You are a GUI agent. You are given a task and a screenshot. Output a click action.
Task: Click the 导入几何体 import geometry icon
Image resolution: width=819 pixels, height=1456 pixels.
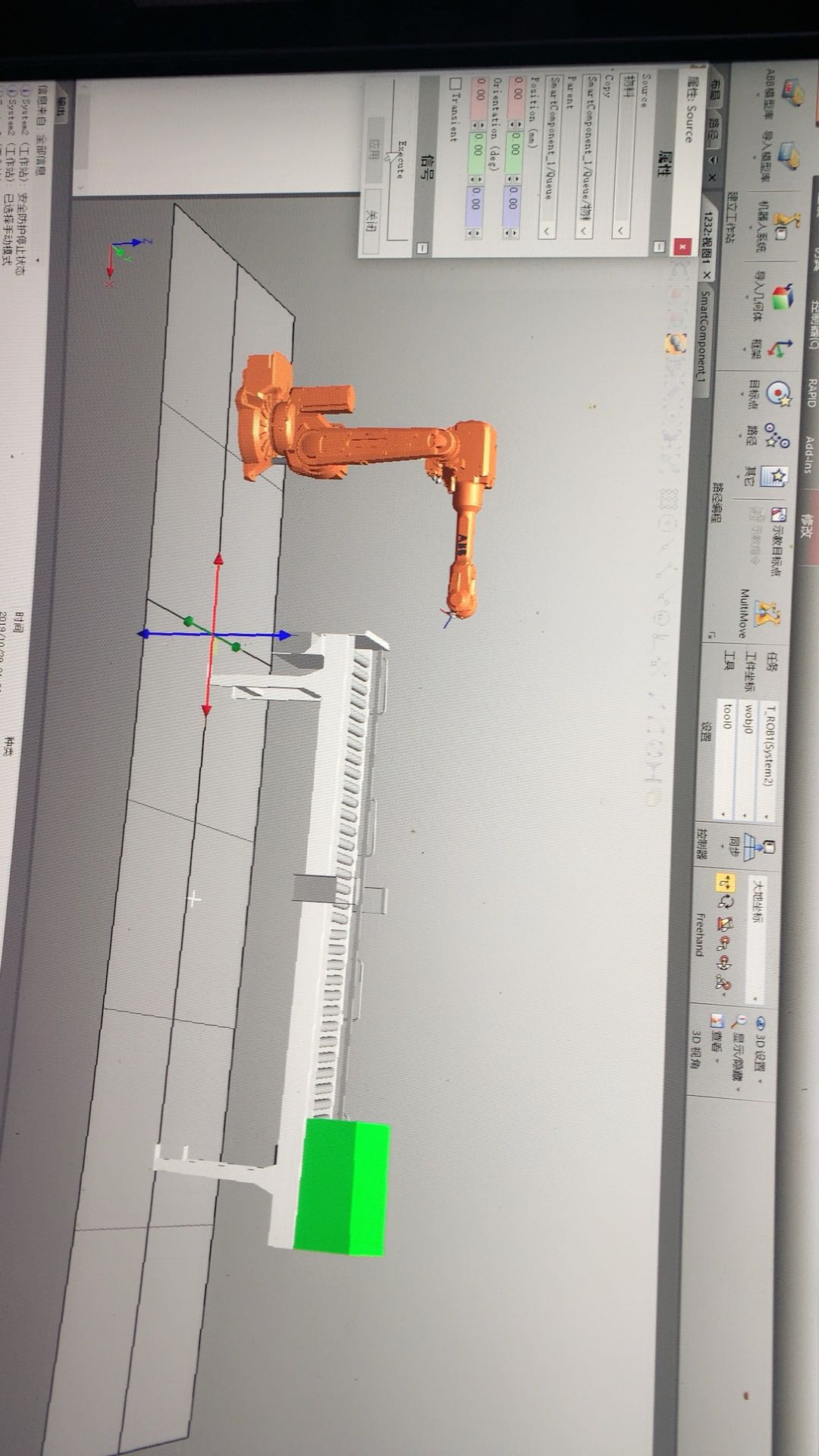[783, 297]
